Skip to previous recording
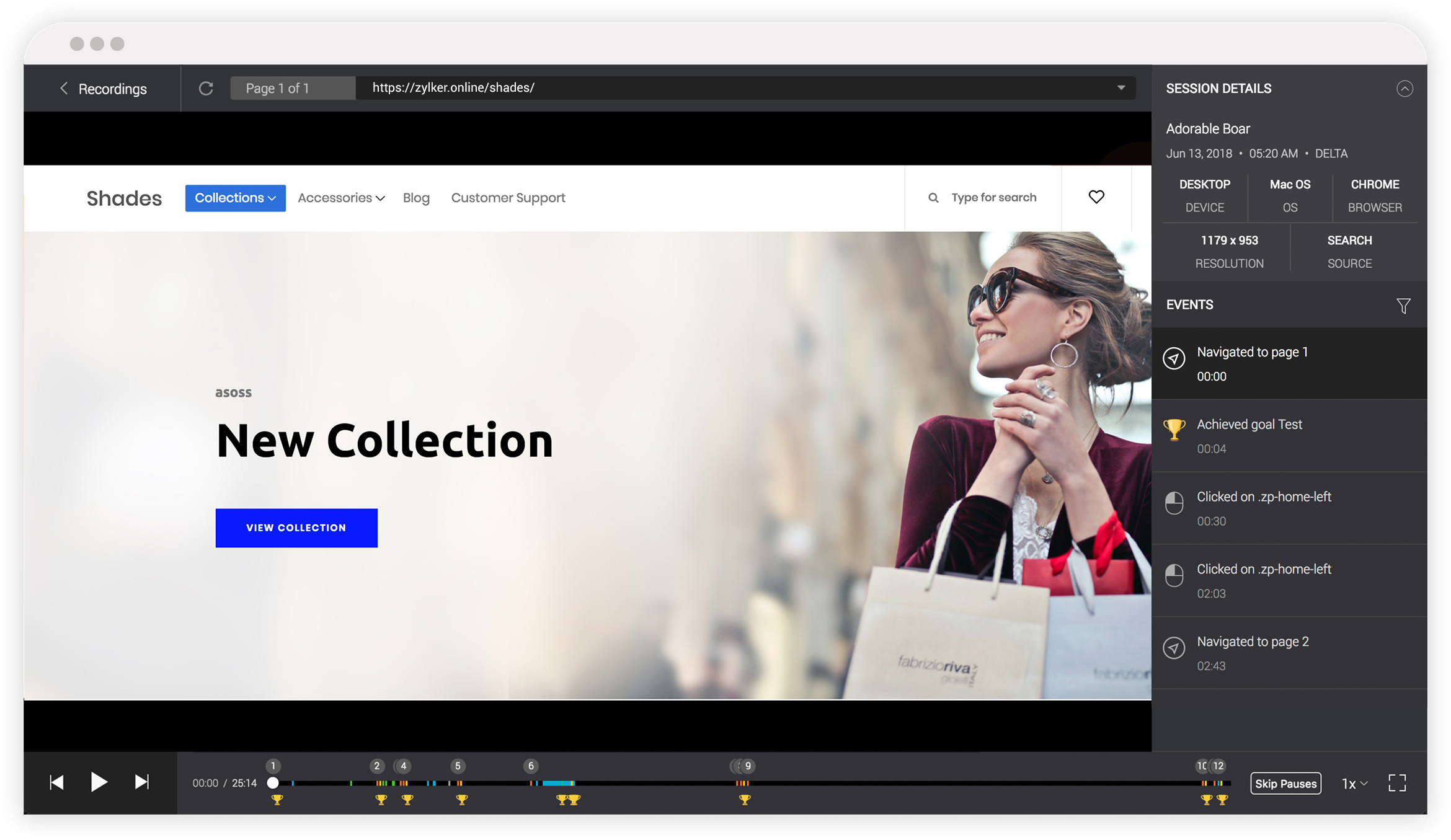 [x=56, y=782]
